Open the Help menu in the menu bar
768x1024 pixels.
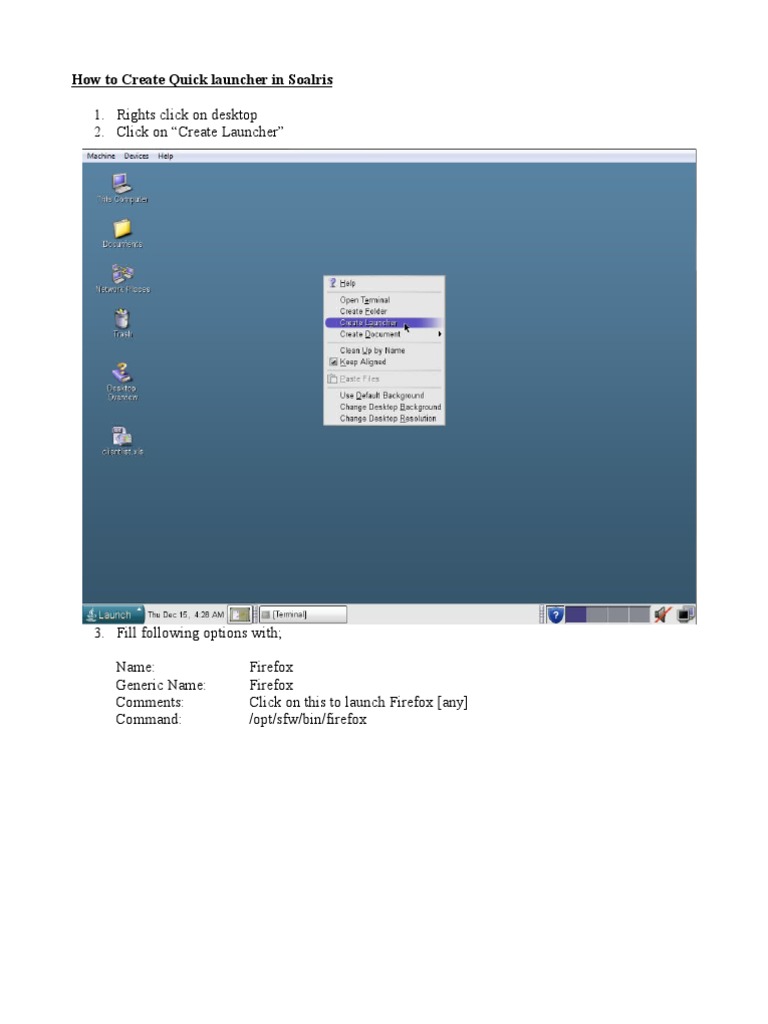[165, 156]
